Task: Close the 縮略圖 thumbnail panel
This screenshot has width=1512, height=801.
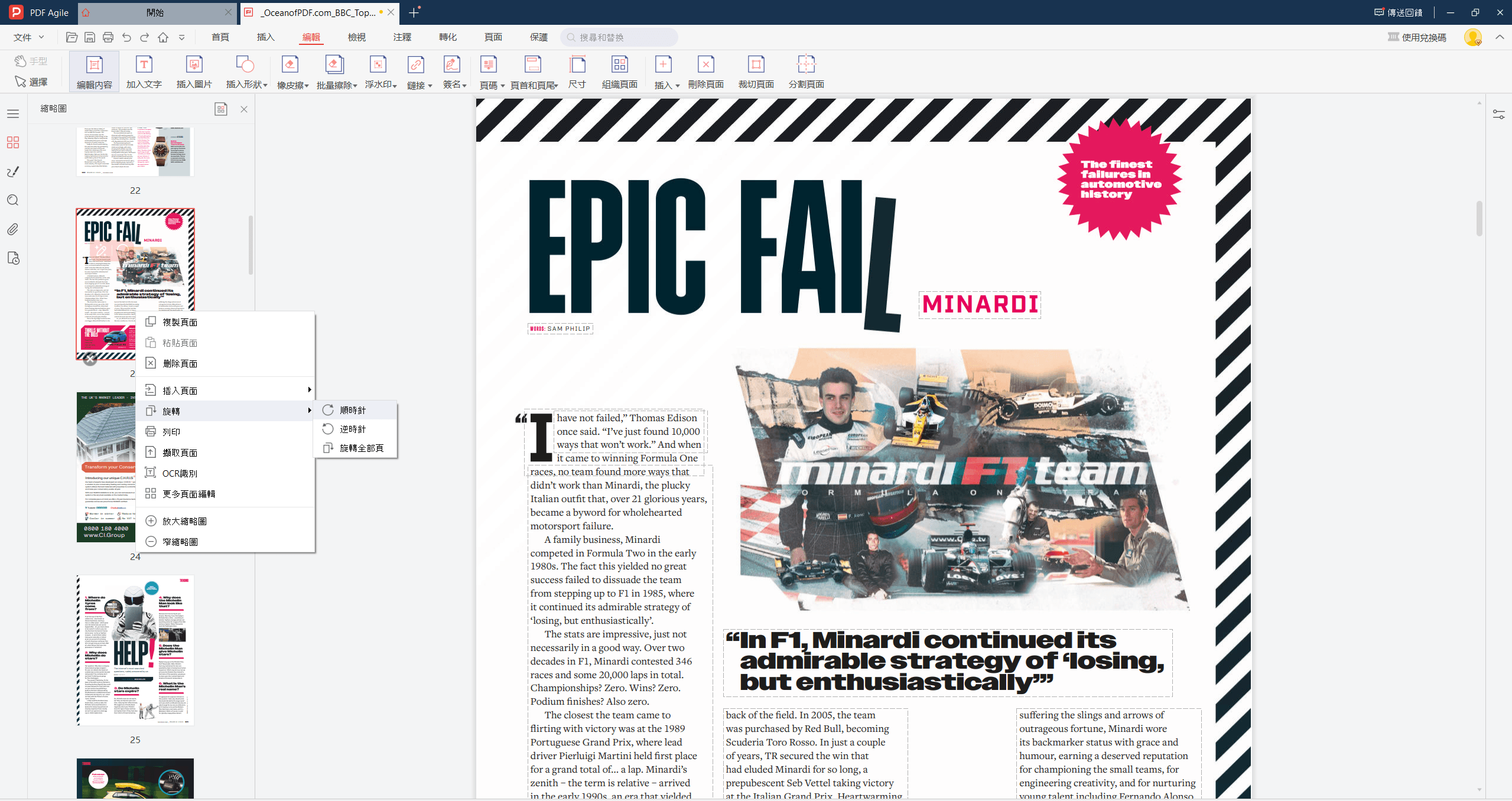Action: [244, 109]
